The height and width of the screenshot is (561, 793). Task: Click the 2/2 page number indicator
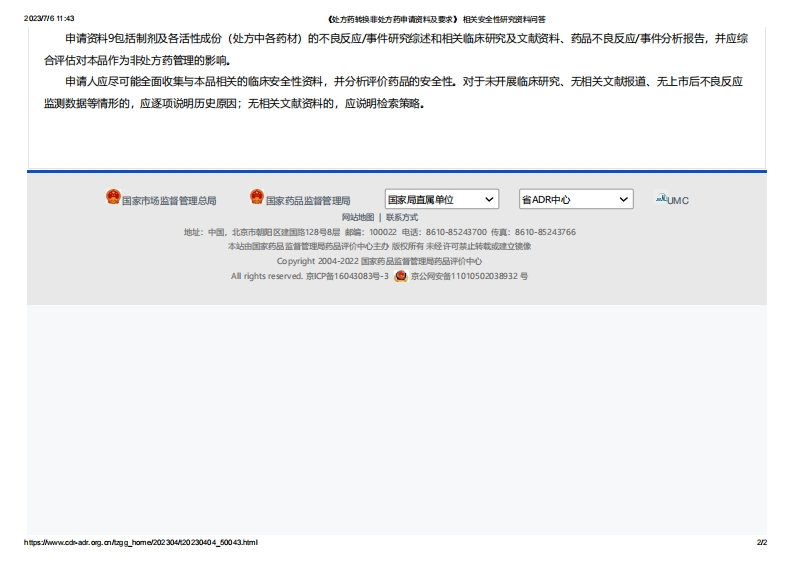pyautogui.click(x=761, y=543)
